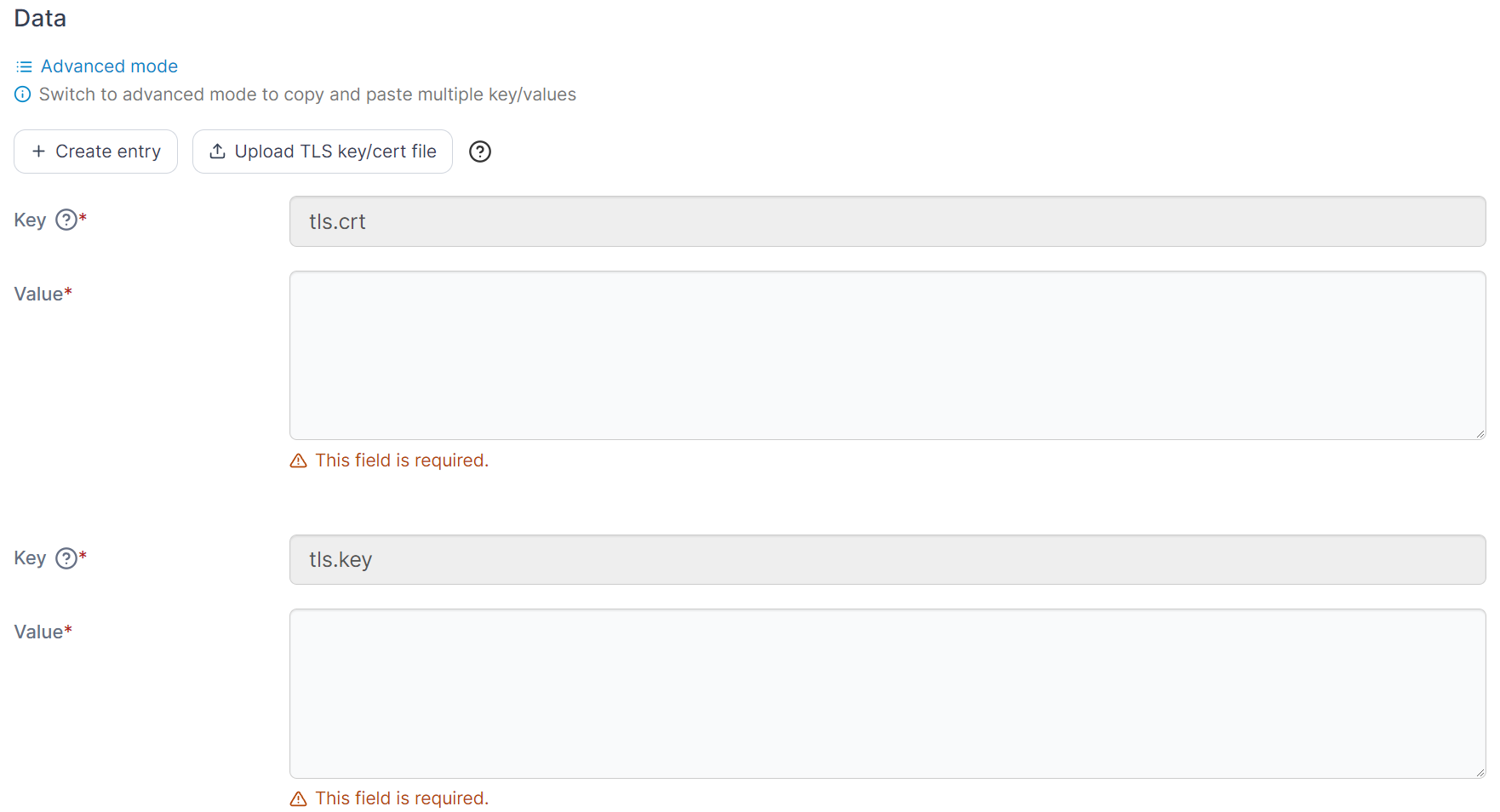Click inside the tls.crt Value textarea
The image size is (1500, 812).
tap(887, 355)
